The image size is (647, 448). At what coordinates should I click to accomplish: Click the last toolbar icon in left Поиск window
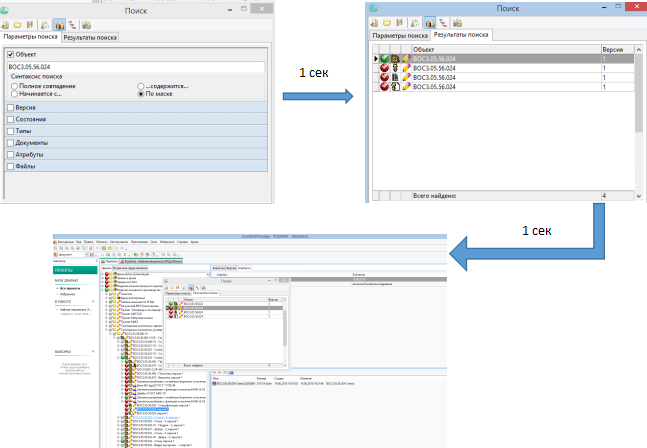pyautogui.click(x=88, y=23)
